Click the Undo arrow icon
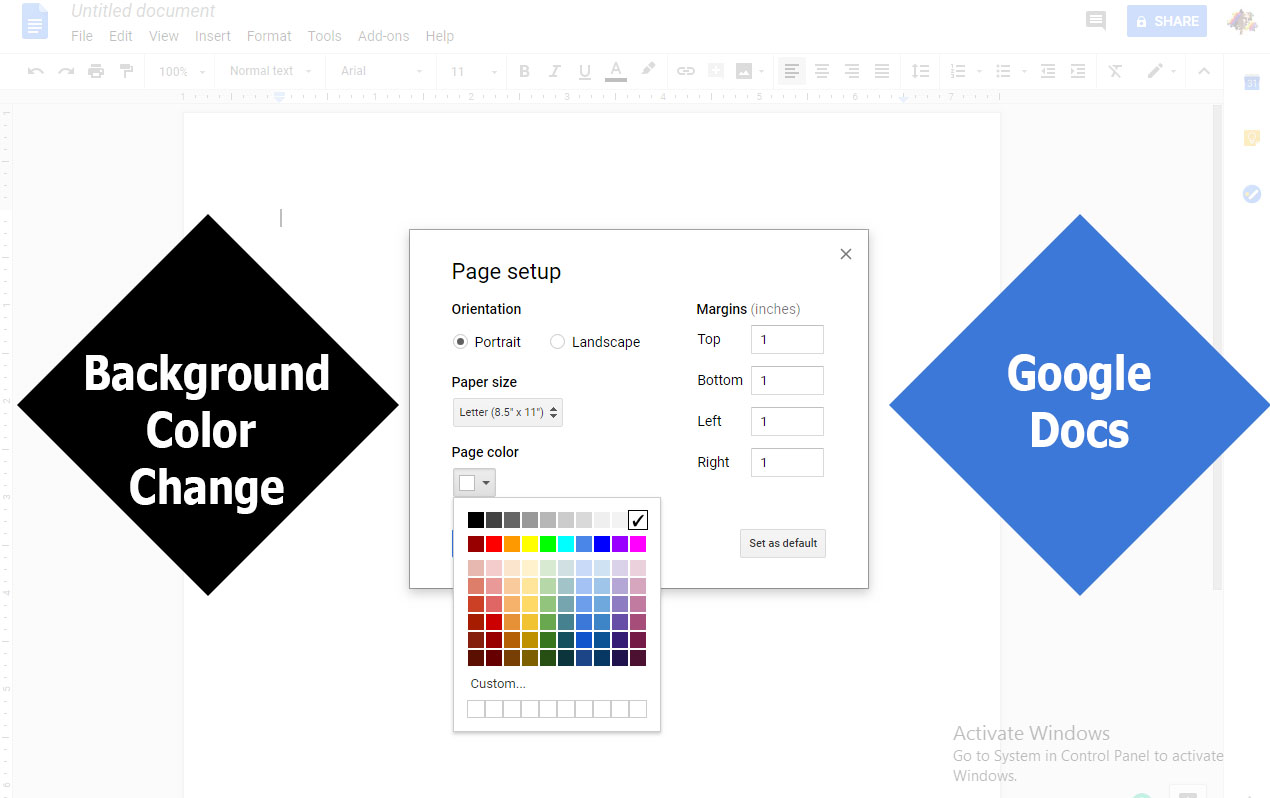 click(x=36, y=71)
